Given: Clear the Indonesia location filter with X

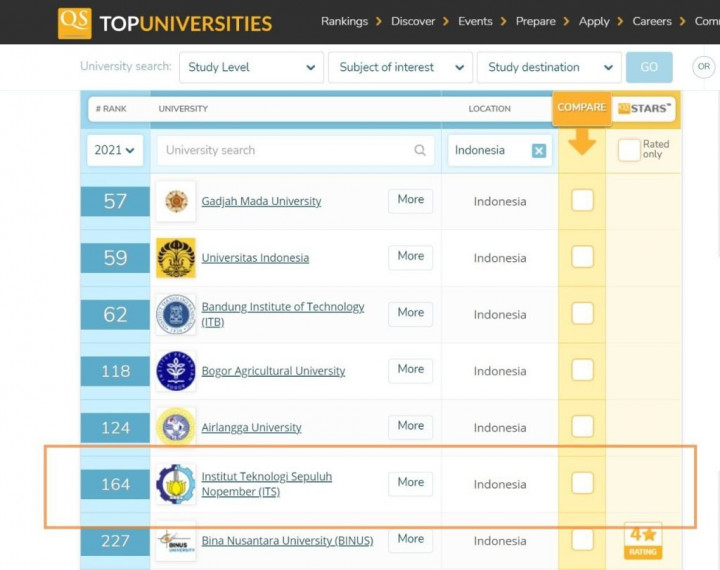Looking at the screenshot, I should (539, 151).
